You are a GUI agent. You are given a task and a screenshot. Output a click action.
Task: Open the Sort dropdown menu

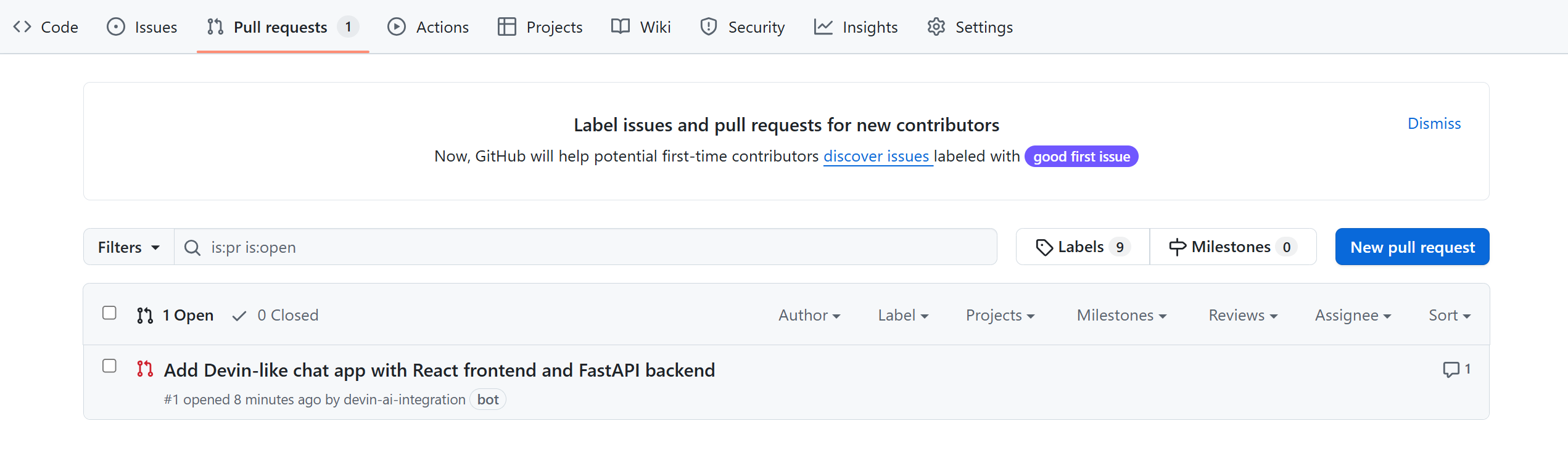[1449, 315]
